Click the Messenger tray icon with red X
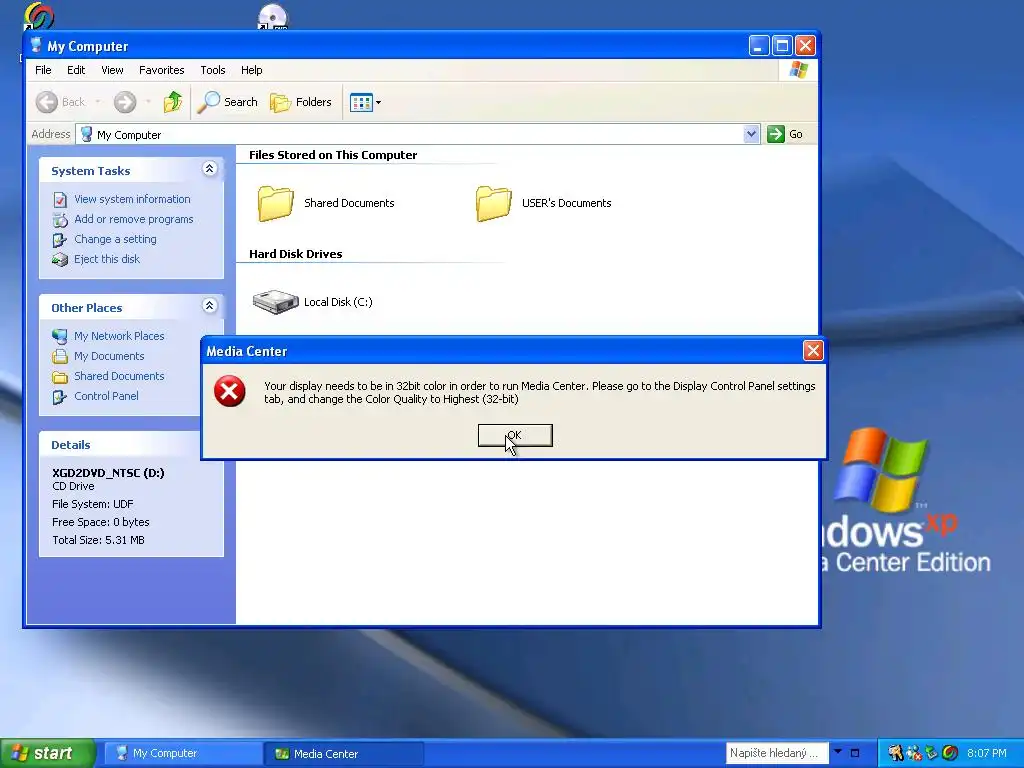This screenshot has width=1024, height=768. pos(914,753)
